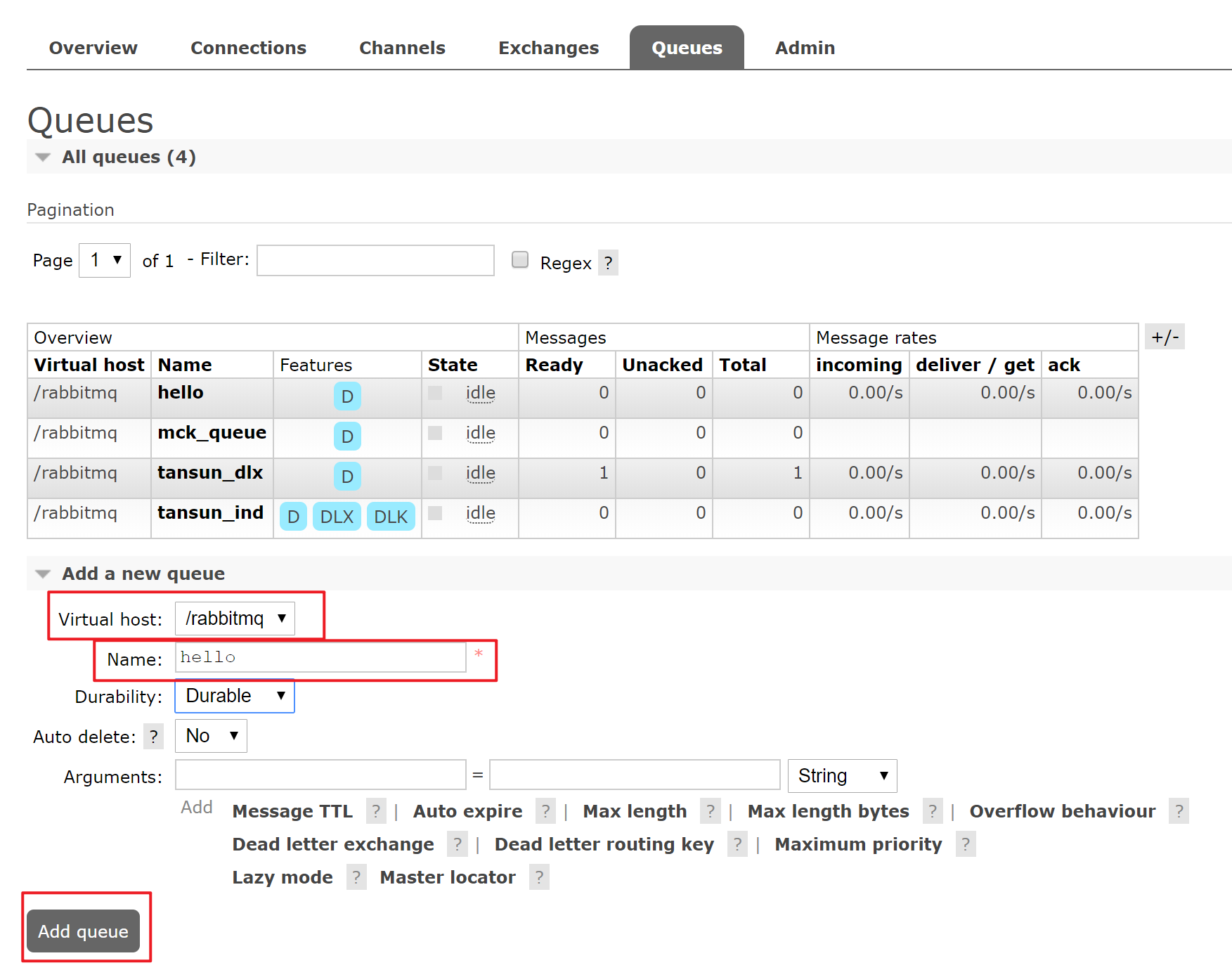
Task: Insert Message TTL argument
Action: pyautogui.click(x=293, y=811)
